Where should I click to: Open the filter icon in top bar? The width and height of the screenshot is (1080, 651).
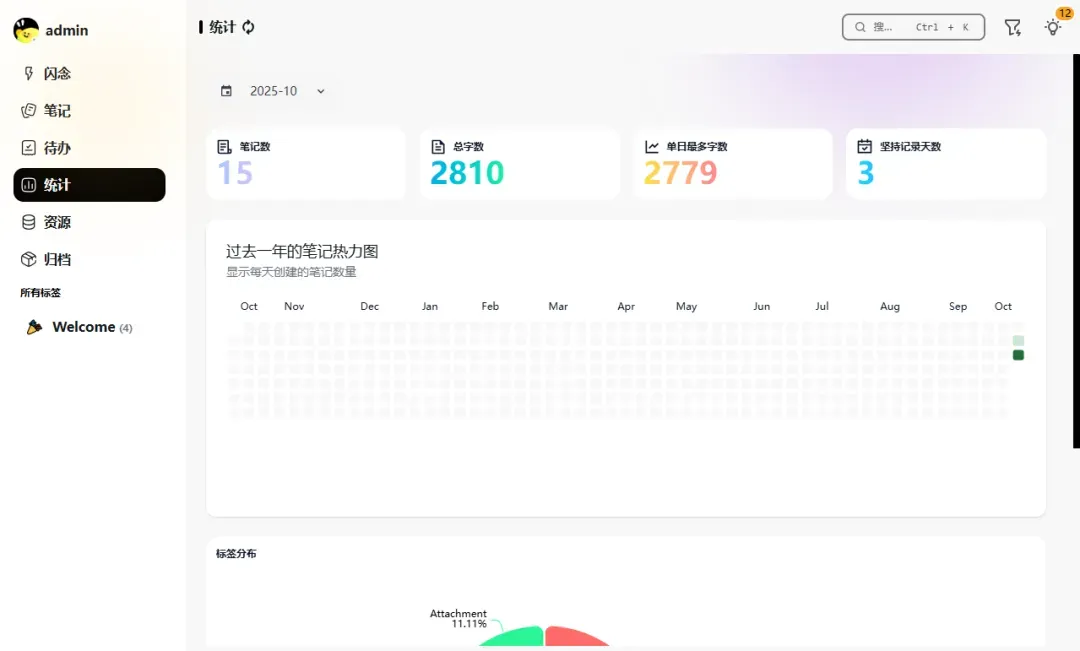pyautogui.click(x=1012, y=27)
